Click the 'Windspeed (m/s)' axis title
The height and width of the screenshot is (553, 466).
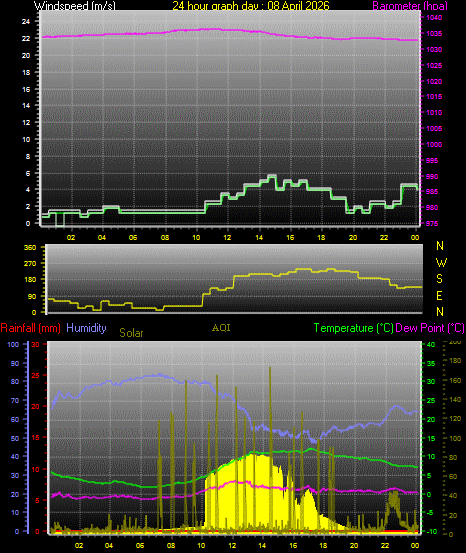pos(74,6)
